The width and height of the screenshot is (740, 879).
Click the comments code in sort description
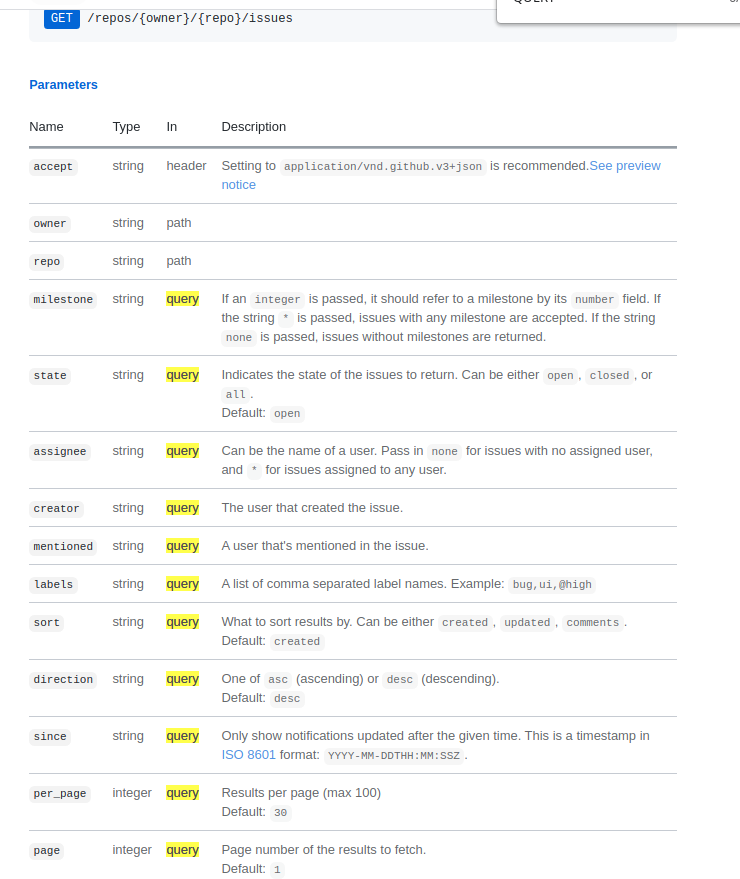pos(593,623)
